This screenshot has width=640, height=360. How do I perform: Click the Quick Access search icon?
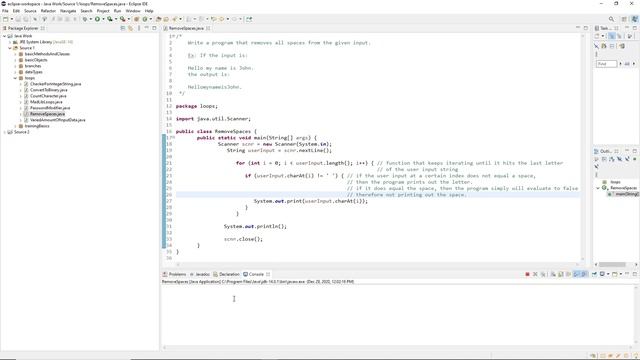coord(611,19)
